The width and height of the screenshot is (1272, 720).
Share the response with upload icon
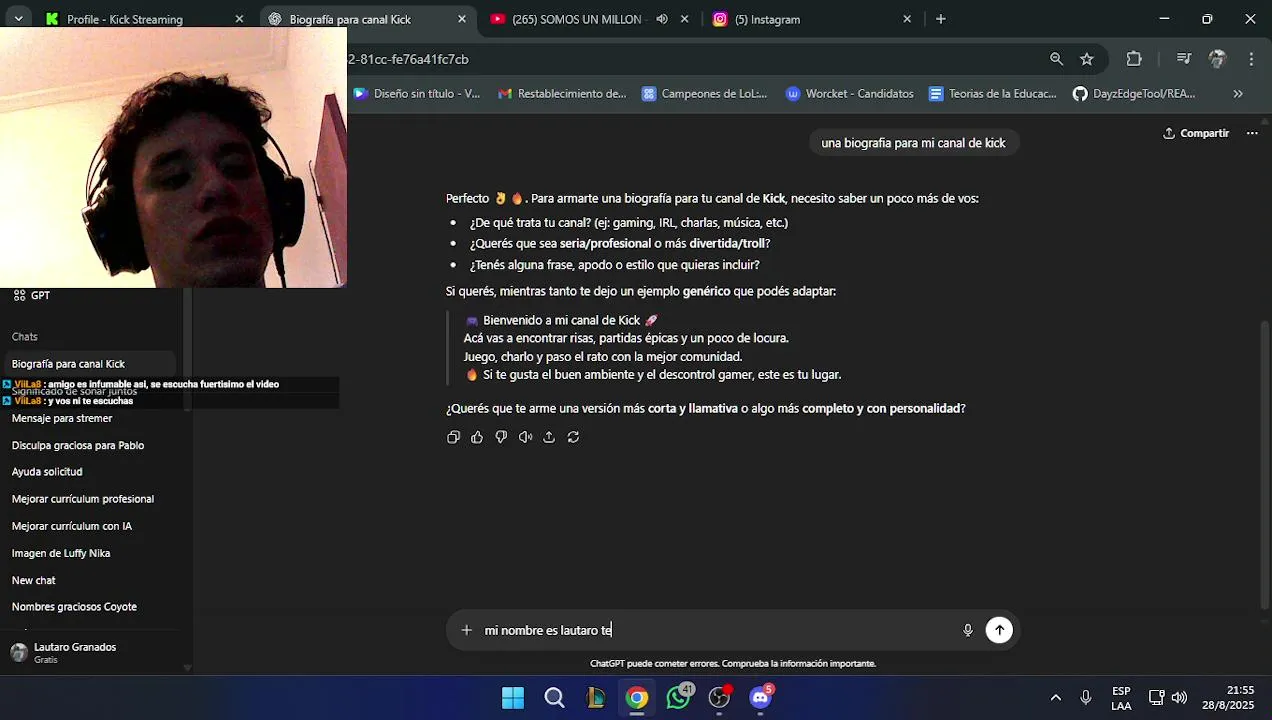[549, 437]
